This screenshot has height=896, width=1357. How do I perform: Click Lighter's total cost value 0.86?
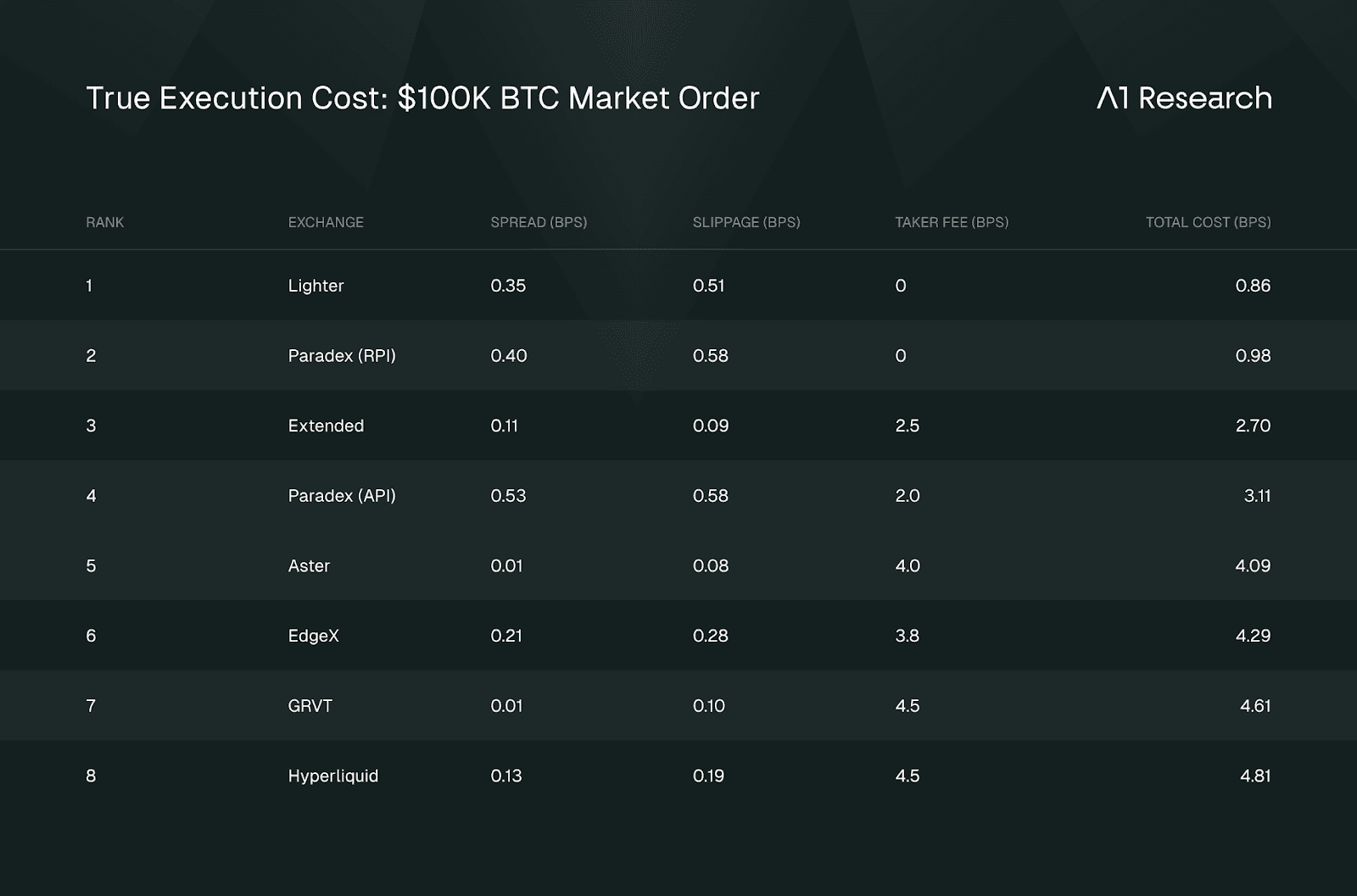pyautogui.click(x=1253, y=286)
